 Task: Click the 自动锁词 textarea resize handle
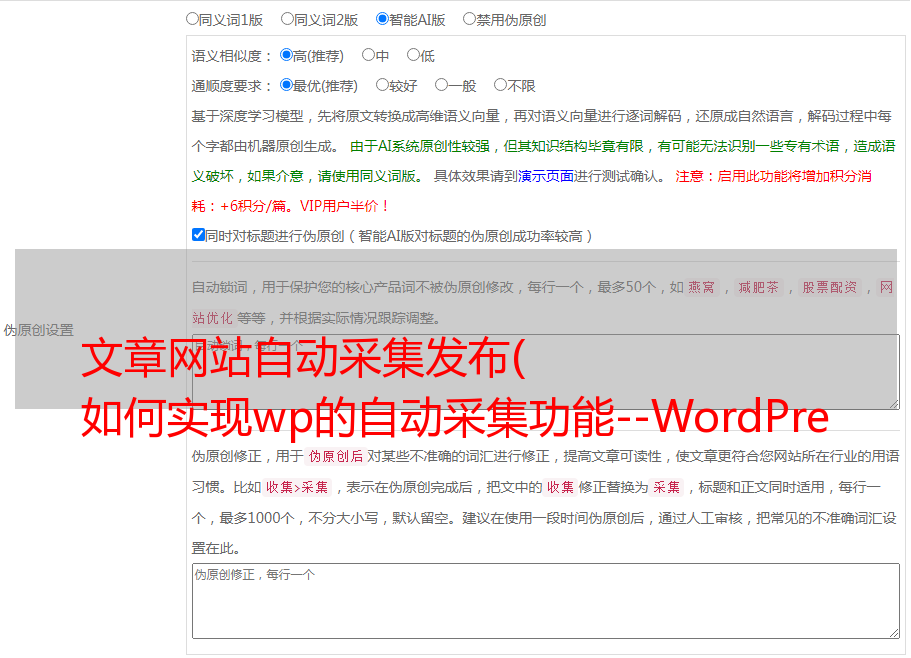(893, 403)
